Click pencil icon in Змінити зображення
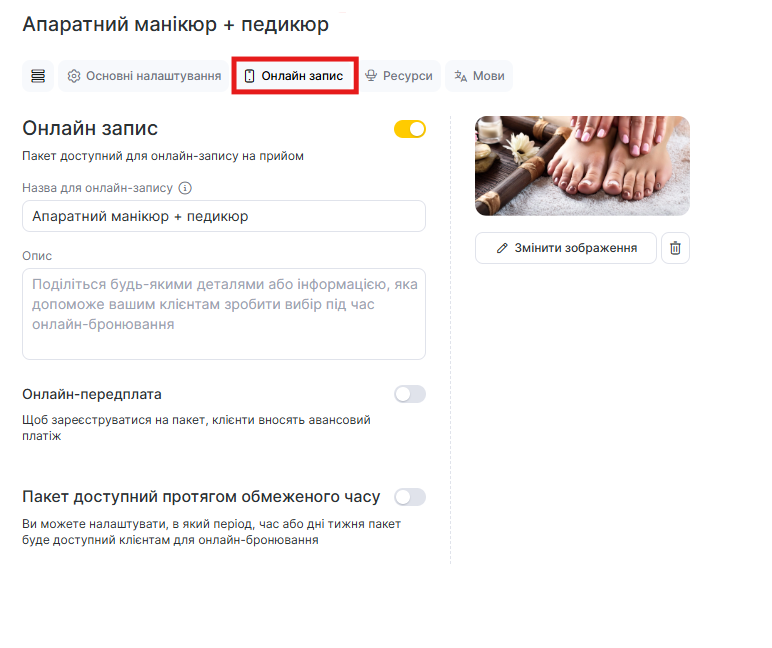Image resolution: width=772 pixels, height=648 pixels. 502,248
